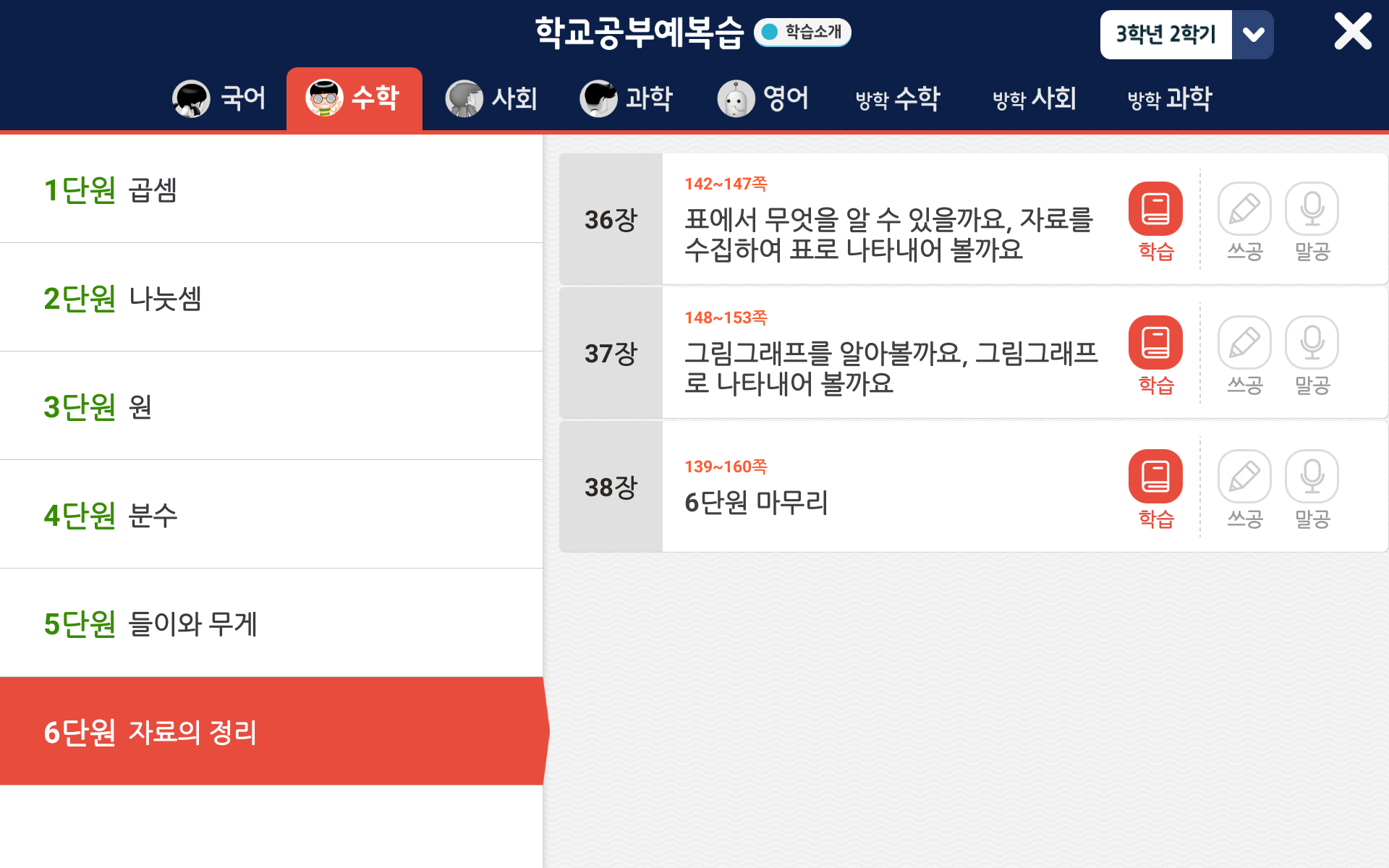The image size is (1389, 868).
Task: Click the 학습소개 button
Action: 802,32
